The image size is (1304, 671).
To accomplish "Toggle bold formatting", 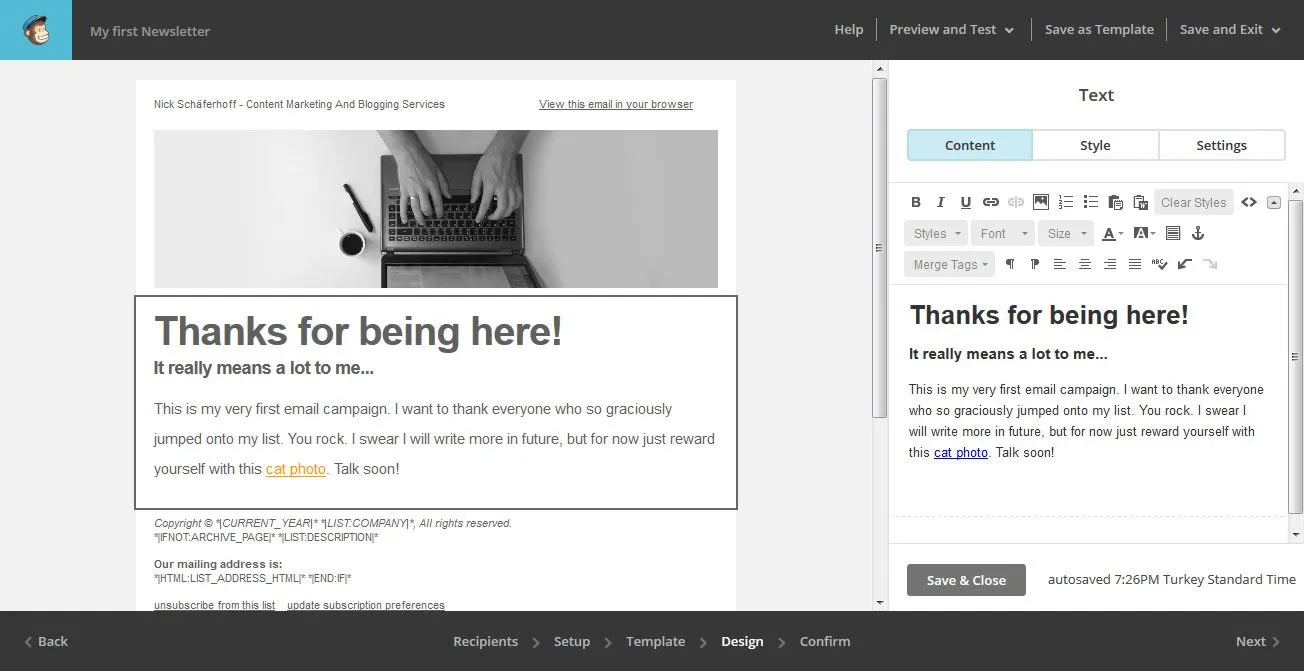I will 916,202.
